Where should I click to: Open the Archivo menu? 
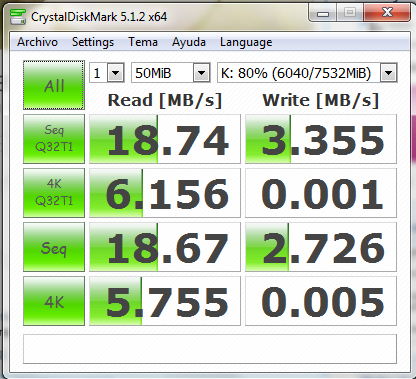(x=37, y=42)
